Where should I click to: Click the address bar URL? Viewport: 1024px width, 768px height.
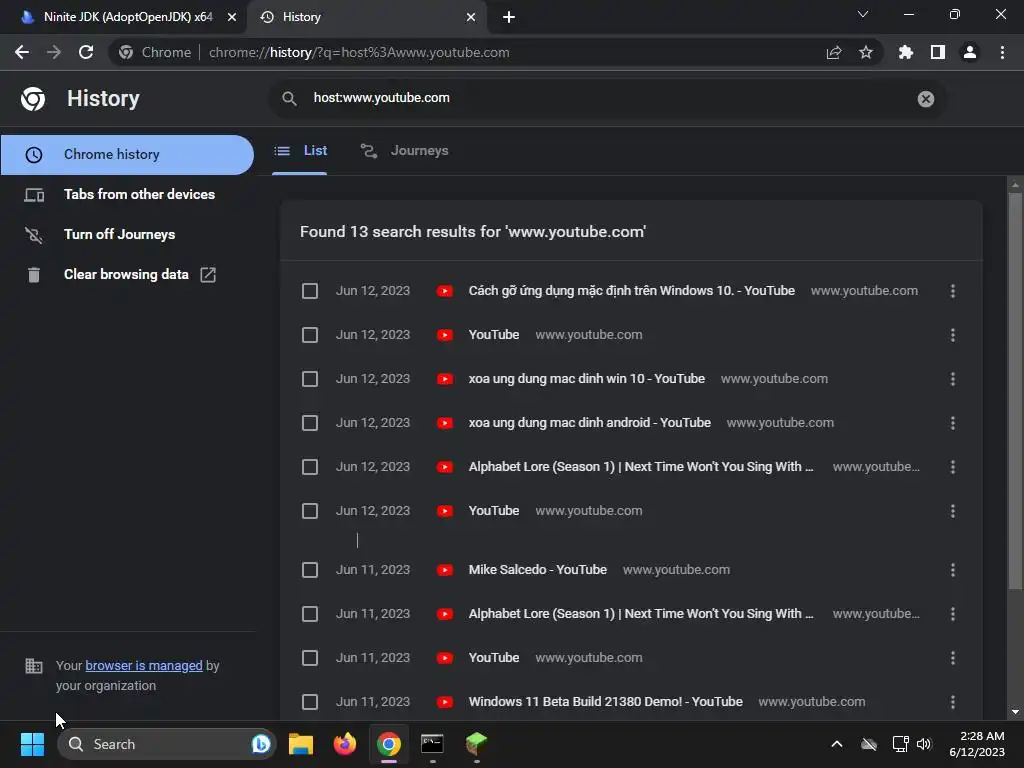[x=359, y=52]
